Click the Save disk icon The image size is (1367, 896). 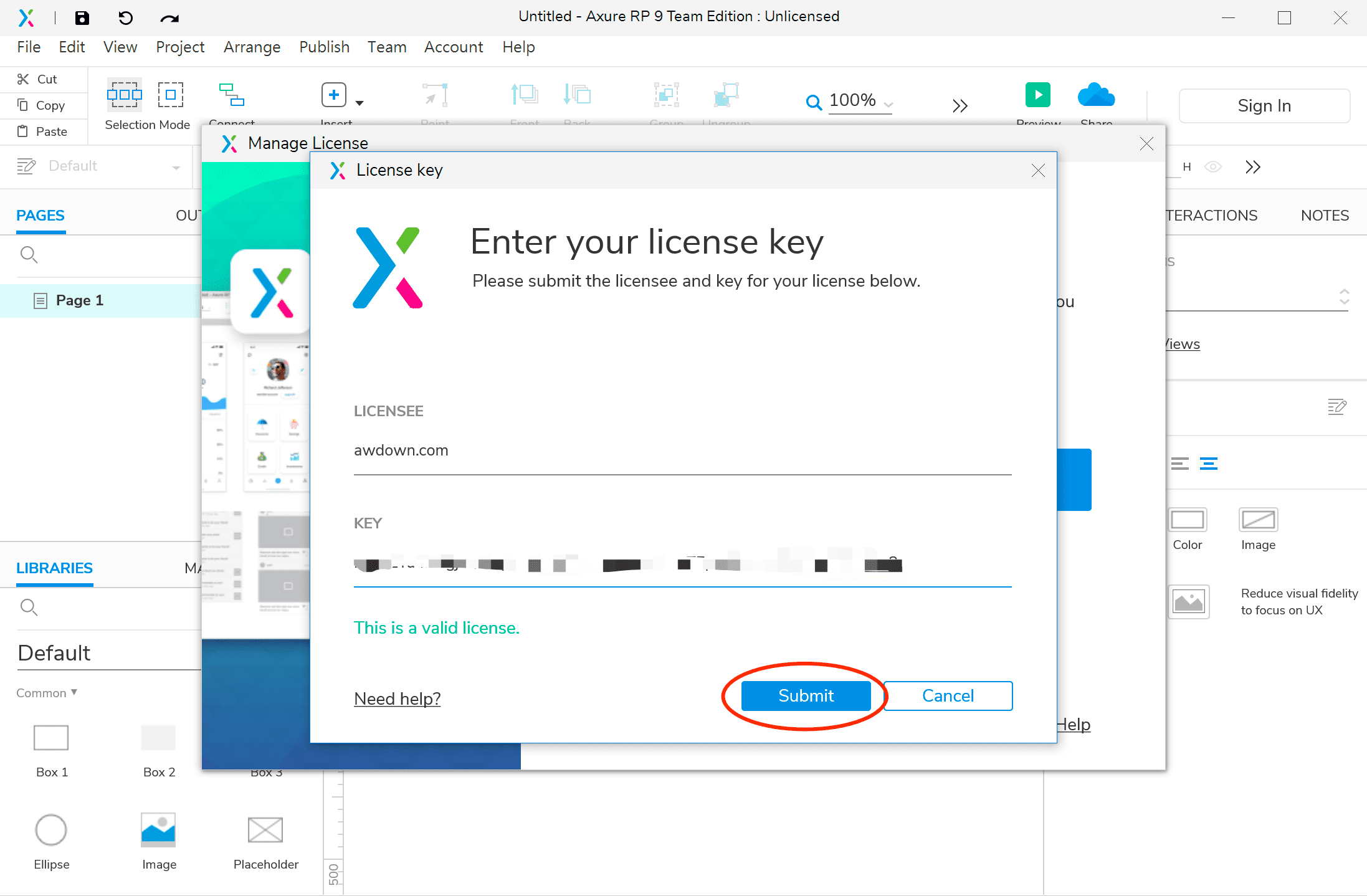[82, 17]
